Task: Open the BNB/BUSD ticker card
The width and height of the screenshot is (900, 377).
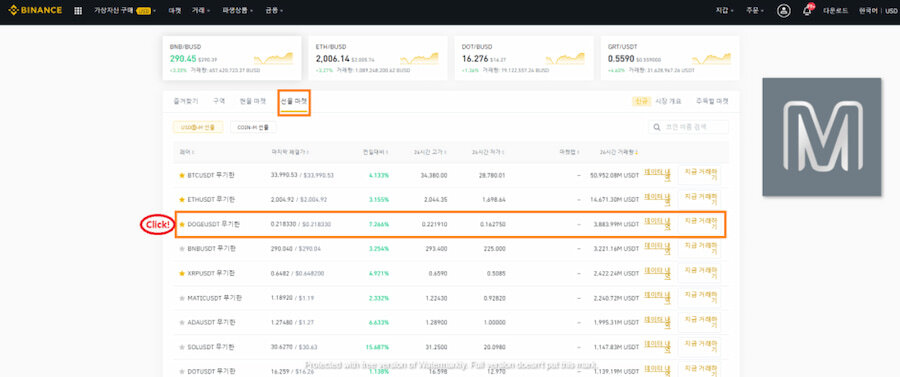Action: point(232,58)
